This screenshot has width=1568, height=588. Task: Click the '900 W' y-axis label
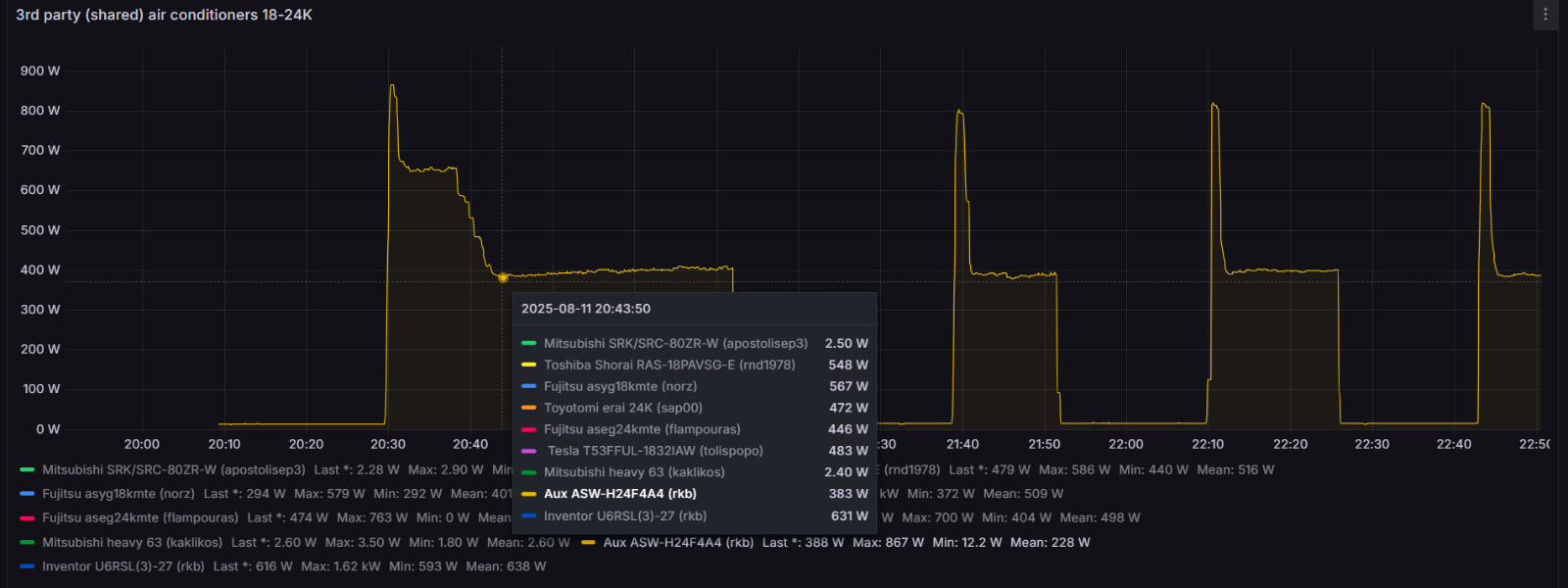point(40,71)
